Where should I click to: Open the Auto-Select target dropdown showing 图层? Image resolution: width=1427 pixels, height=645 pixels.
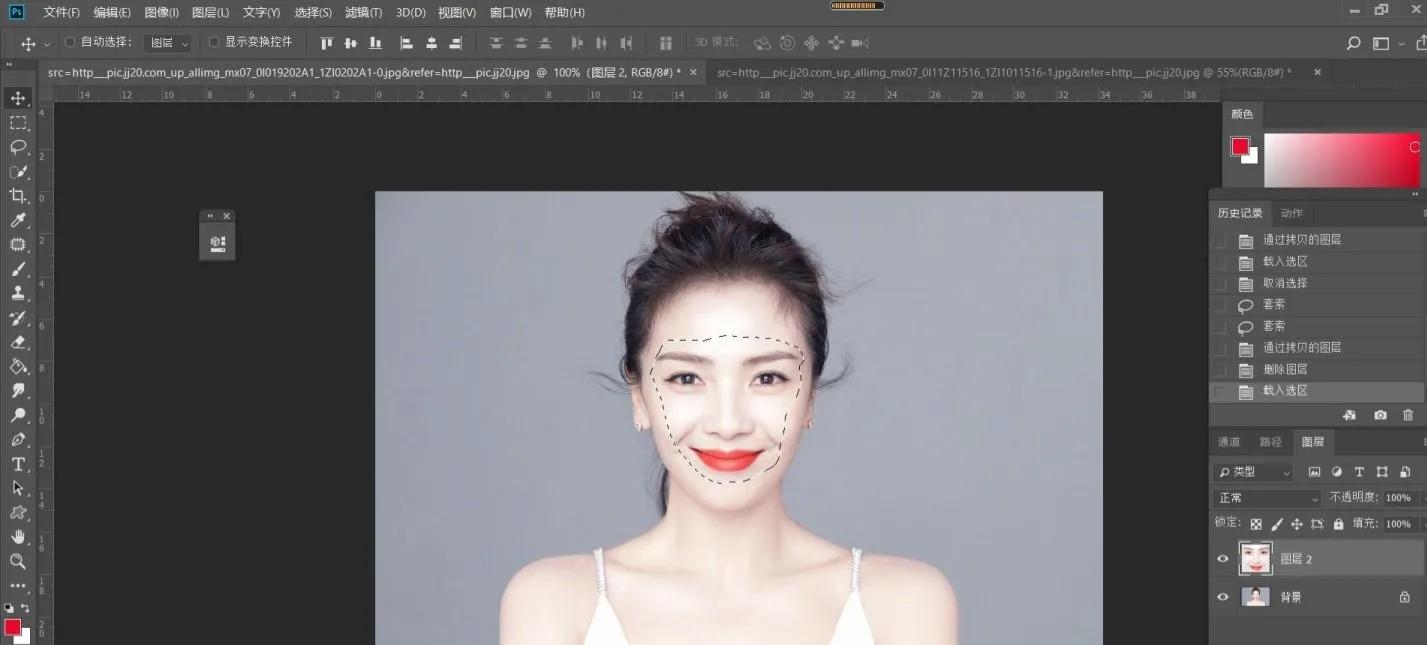pyautogui.click(x=166, y=42)
